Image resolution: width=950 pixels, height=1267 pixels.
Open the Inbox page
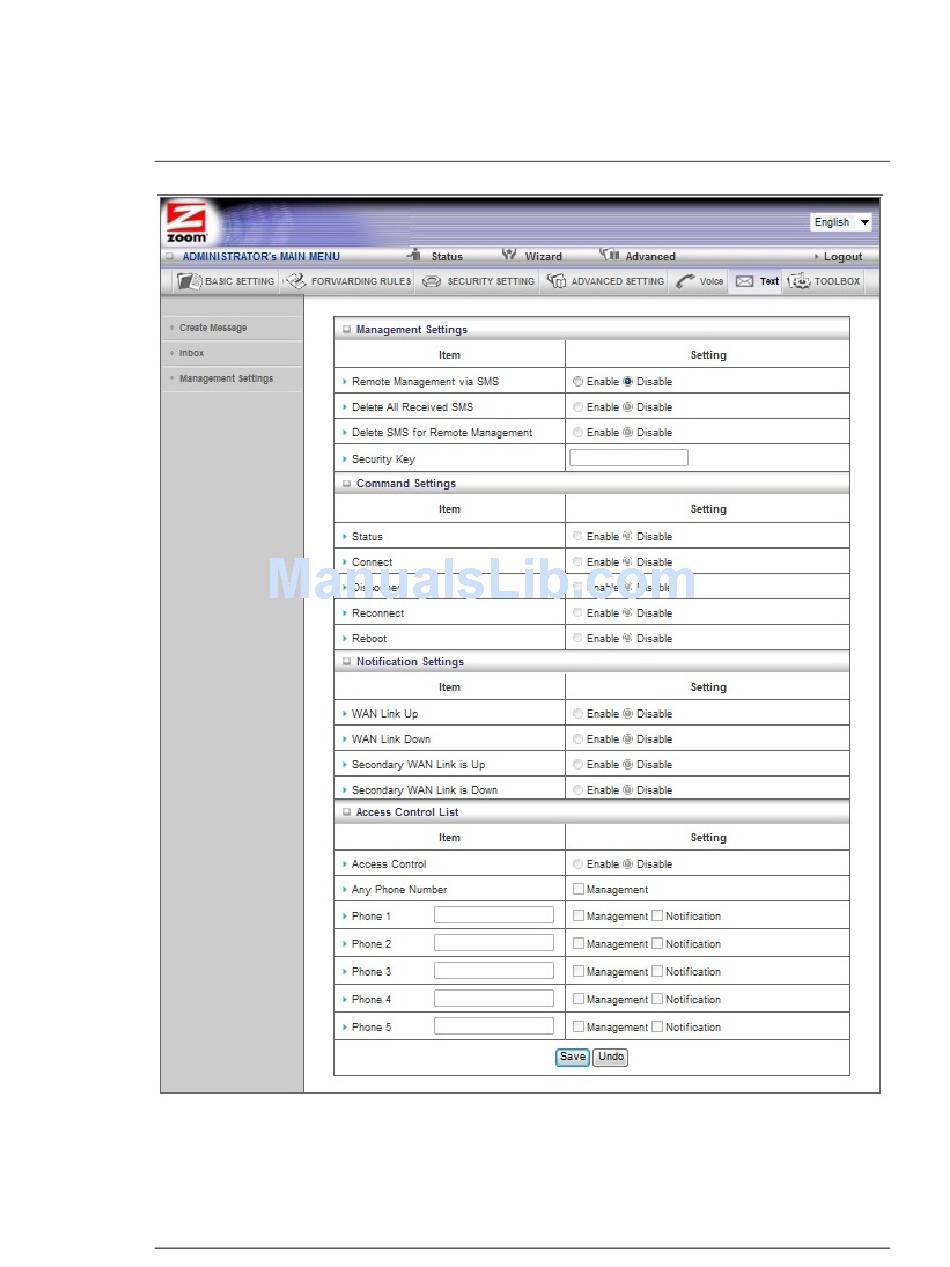tap(192, 353)
